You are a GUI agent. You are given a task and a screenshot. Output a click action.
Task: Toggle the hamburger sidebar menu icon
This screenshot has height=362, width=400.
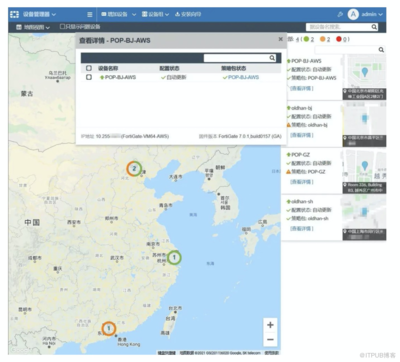(x=90, y=14)
